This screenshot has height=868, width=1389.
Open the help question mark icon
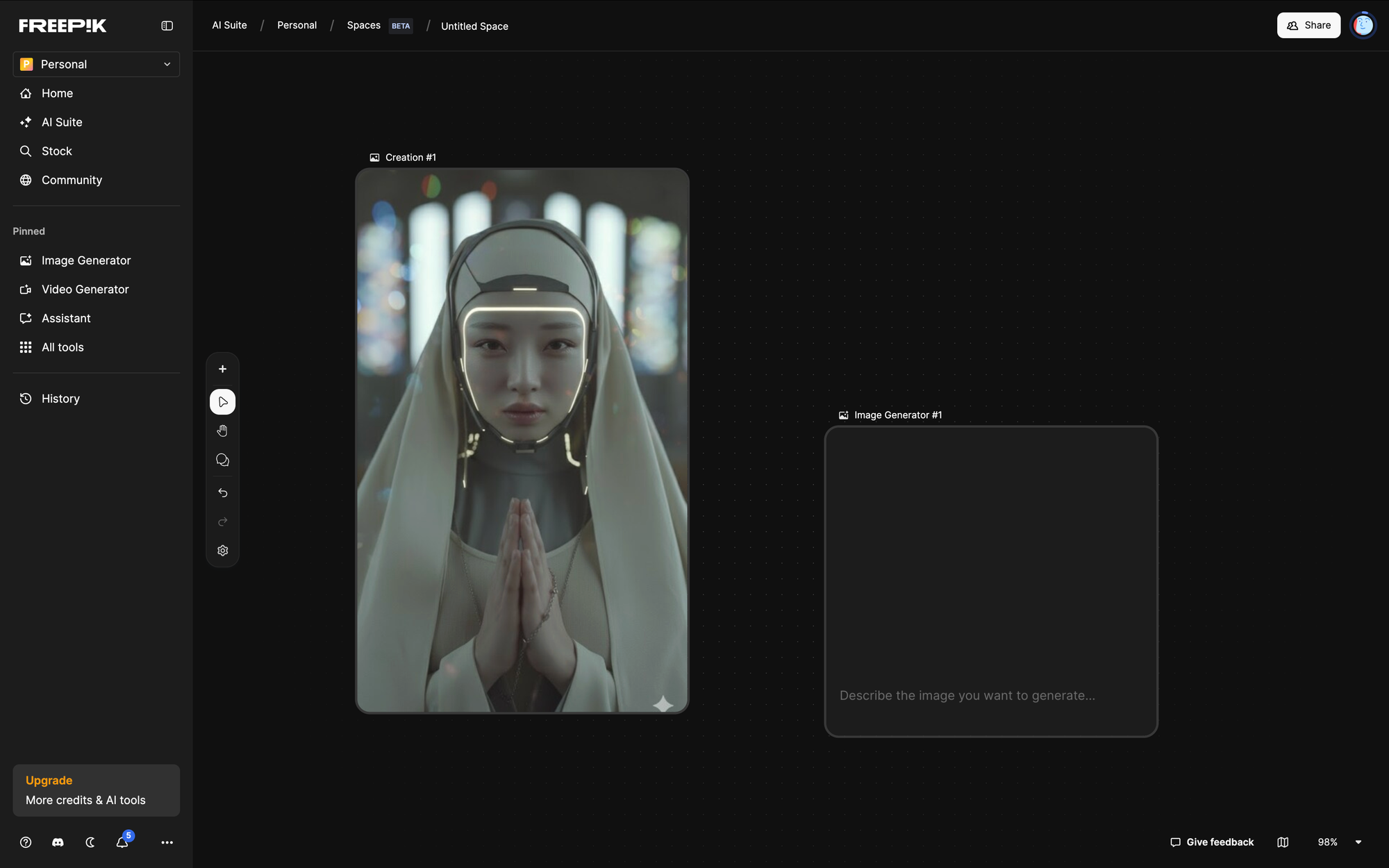click(x=26, y=842)
